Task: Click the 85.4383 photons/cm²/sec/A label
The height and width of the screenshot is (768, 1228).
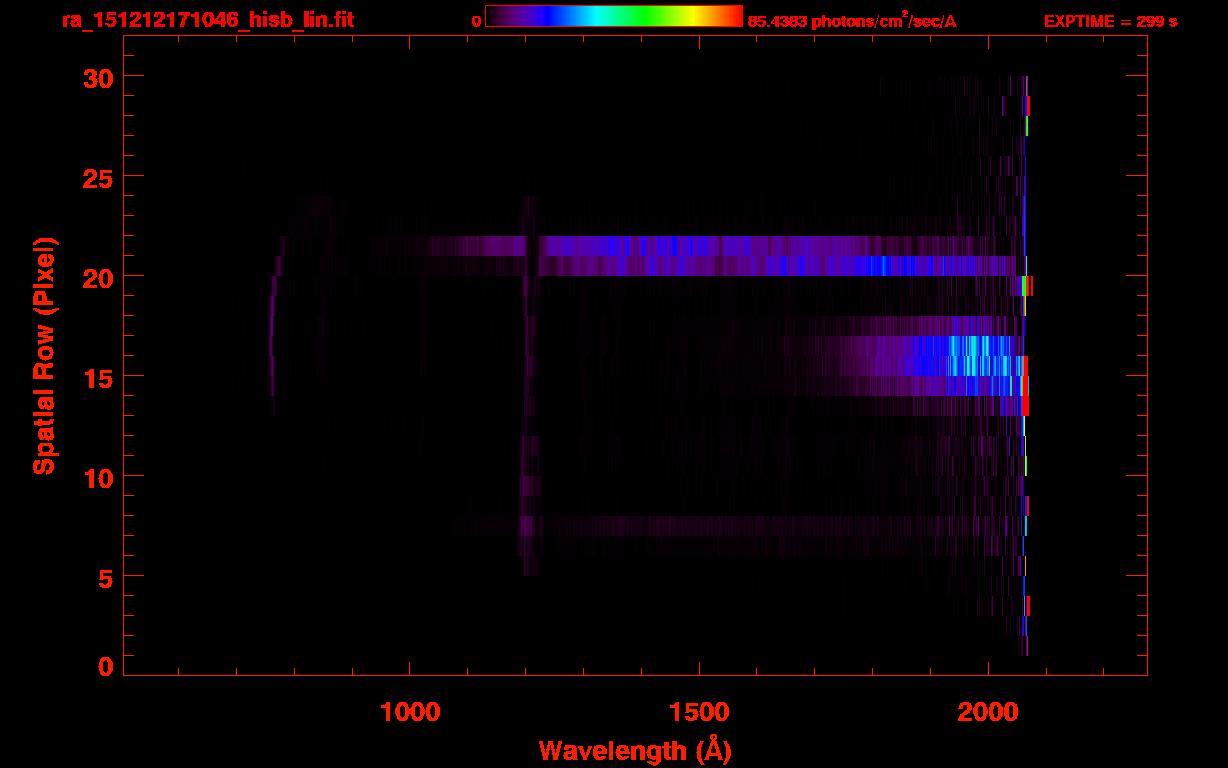Action: click(x=852, y=20)
